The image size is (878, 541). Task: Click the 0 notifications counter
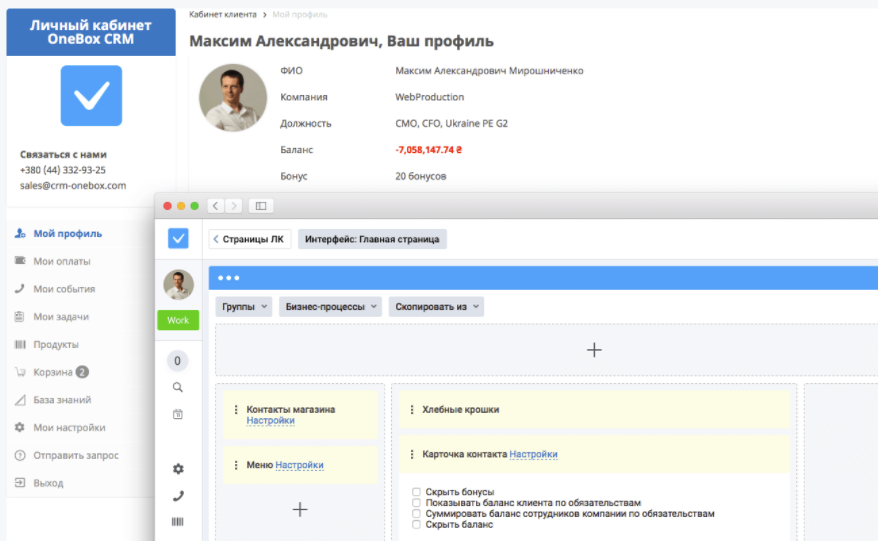(178, 361)
